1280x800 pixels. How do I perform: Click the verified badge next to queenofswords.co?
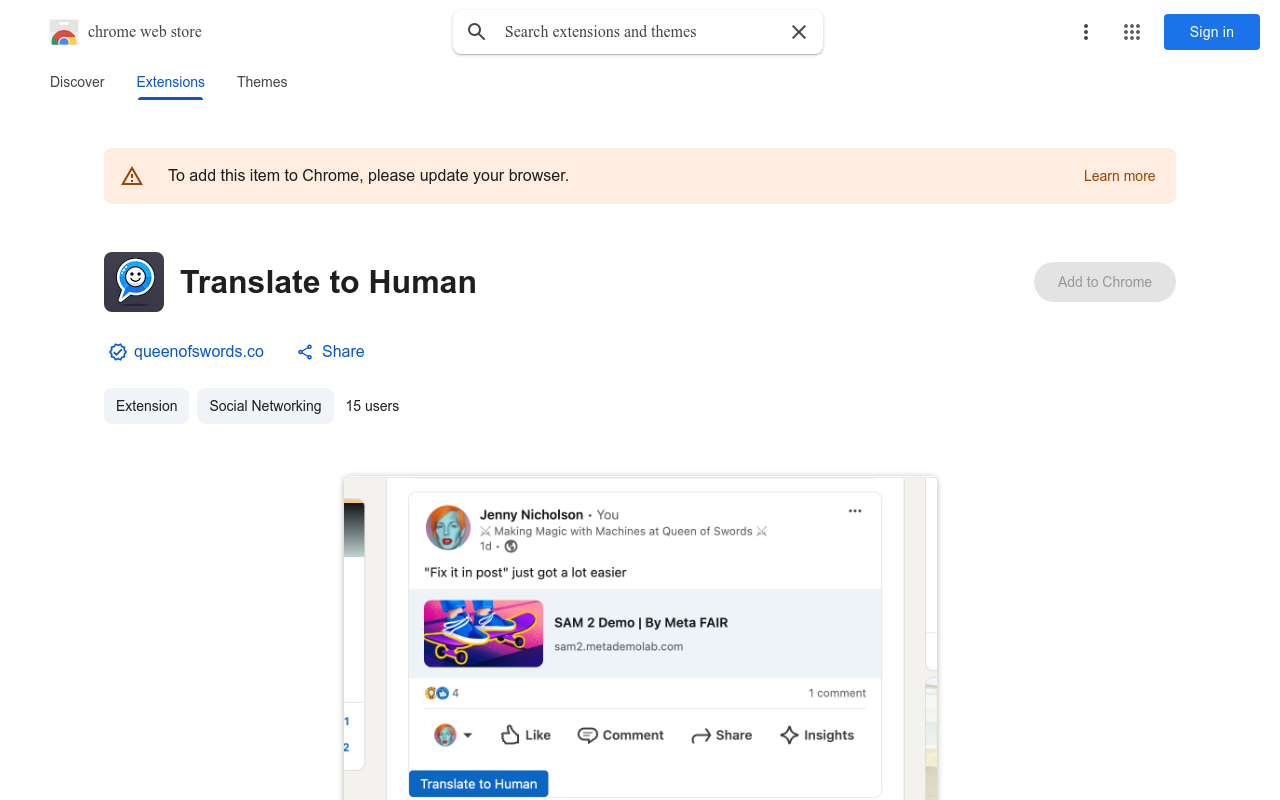[118, 352]
